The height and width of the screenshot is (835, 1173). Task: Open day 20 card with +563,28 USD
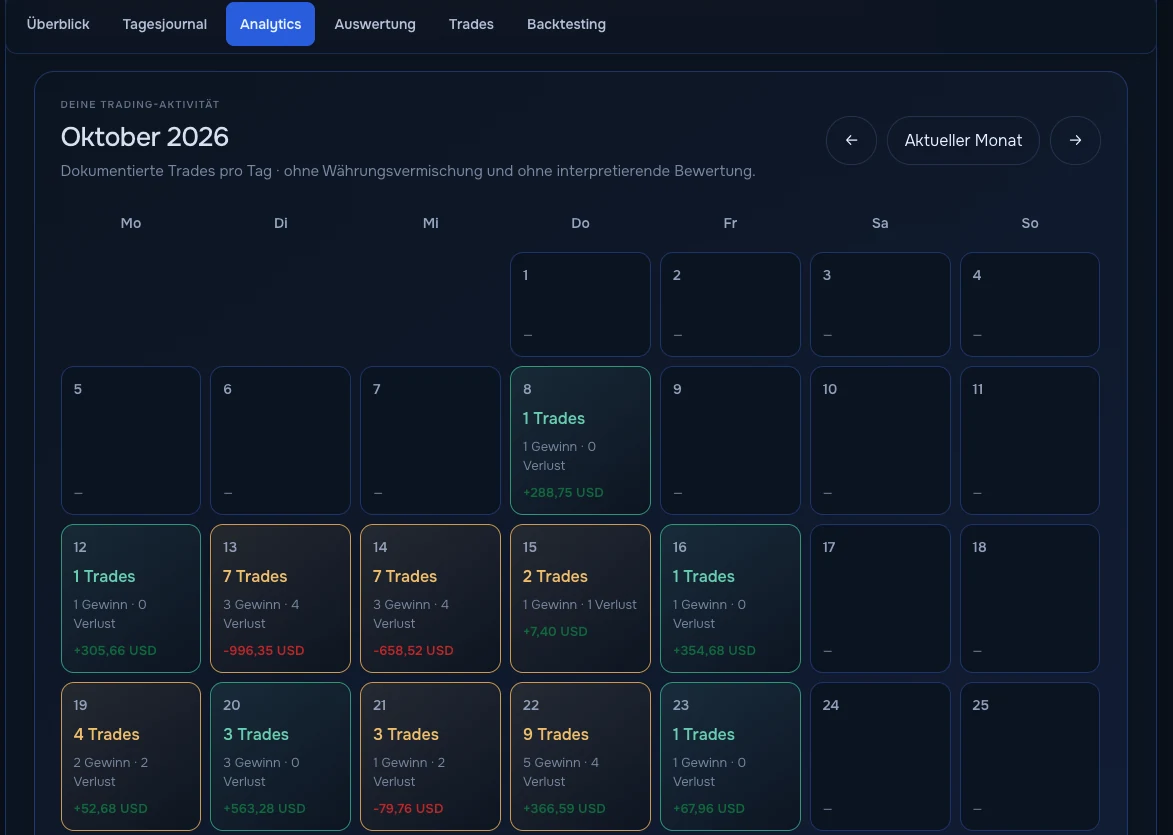point(281,756)
